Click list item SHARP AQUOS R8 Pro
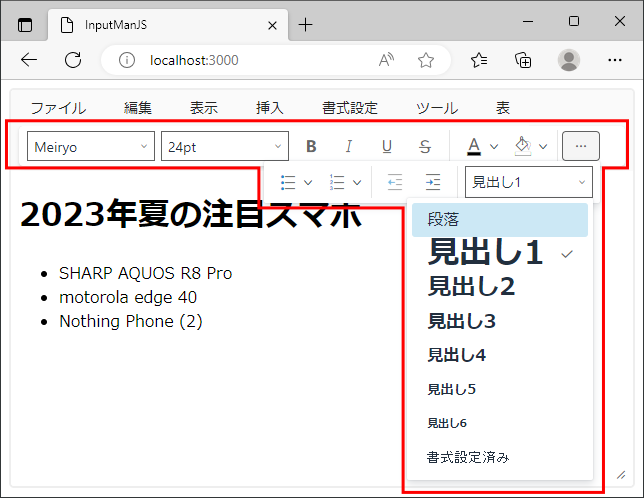 (145, 273)
